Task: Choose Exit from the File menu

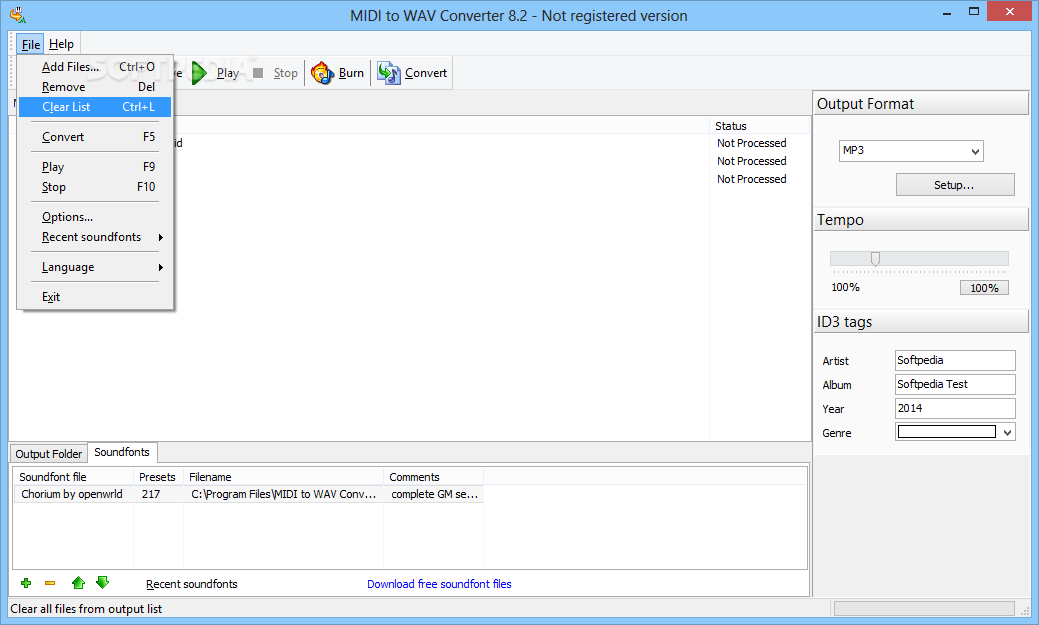Action: [x=95, y=297]
